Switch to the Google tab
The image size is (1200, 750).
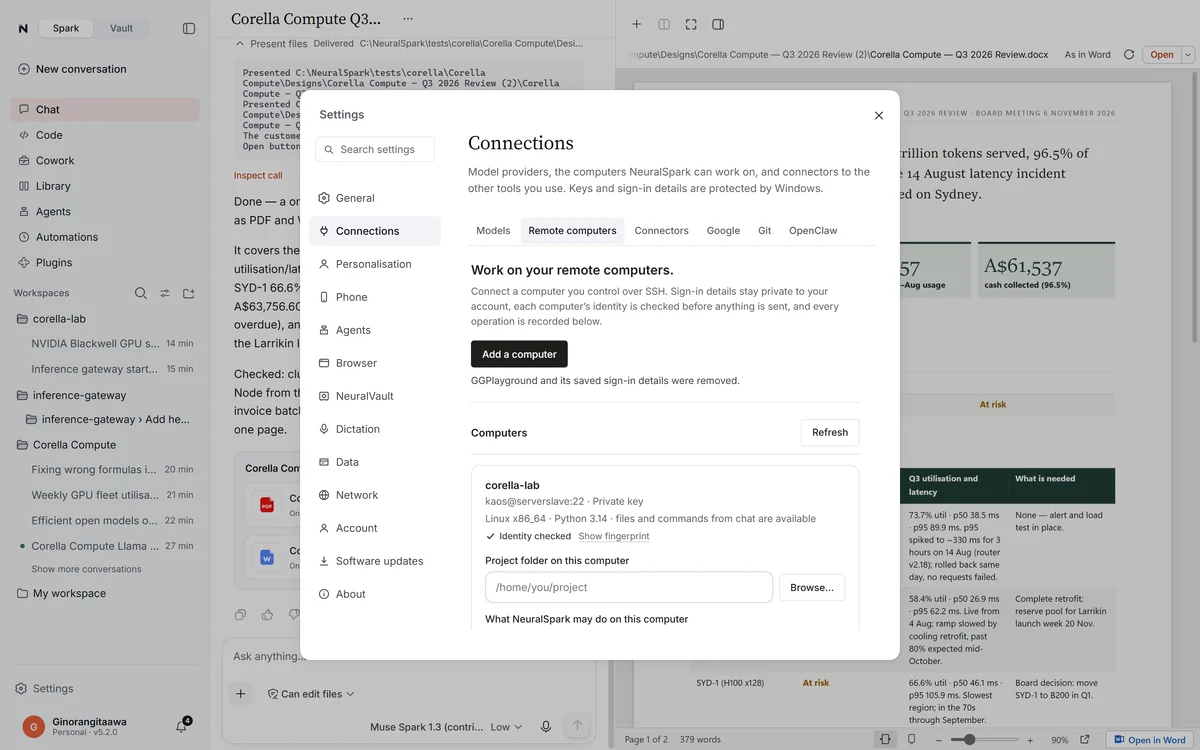(x=723, y=231)
